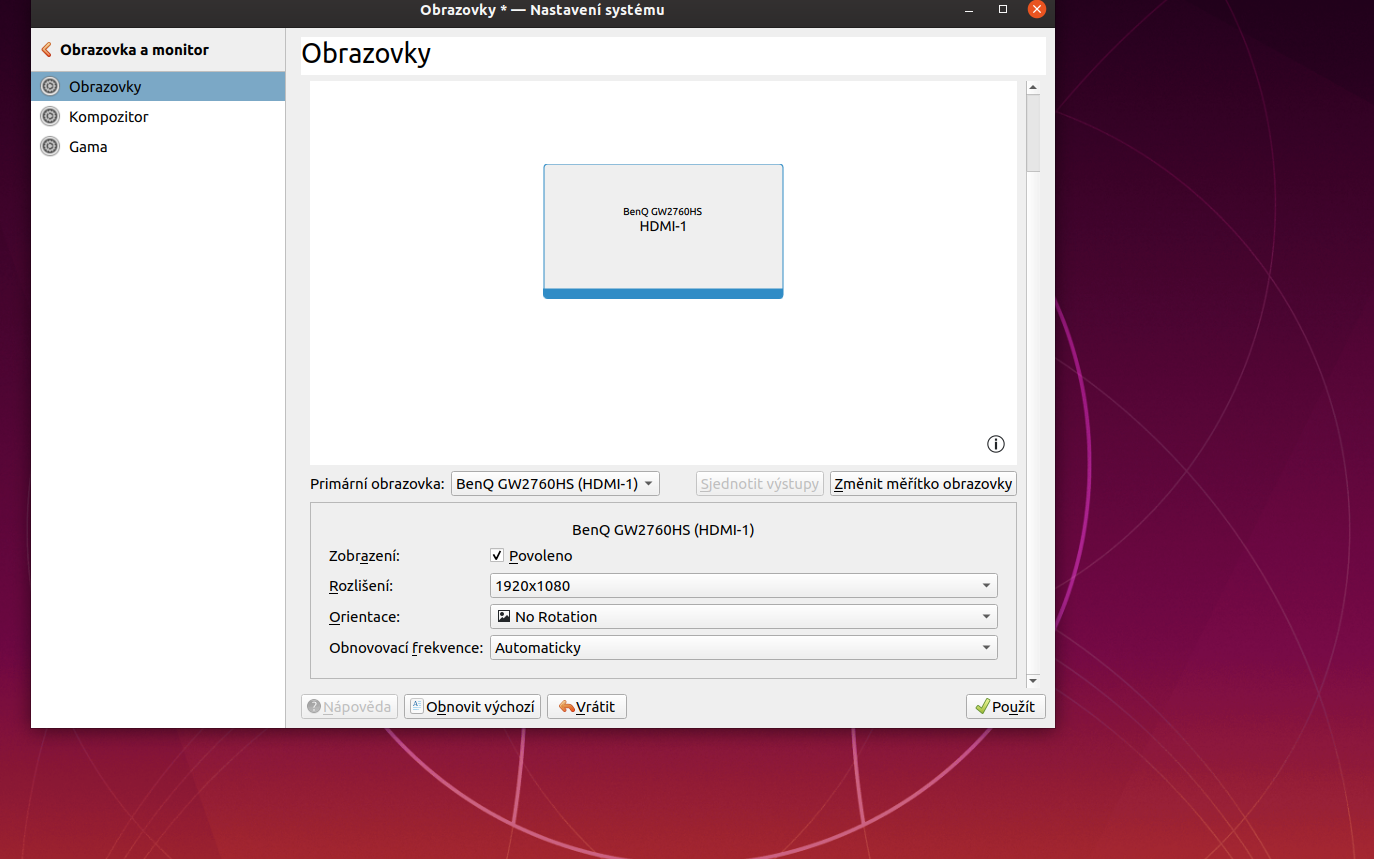The image size is (1374, 859).
Task: Go back via the orange arrow beside "Obrazovka a monitor"
Action: (46, 49)
